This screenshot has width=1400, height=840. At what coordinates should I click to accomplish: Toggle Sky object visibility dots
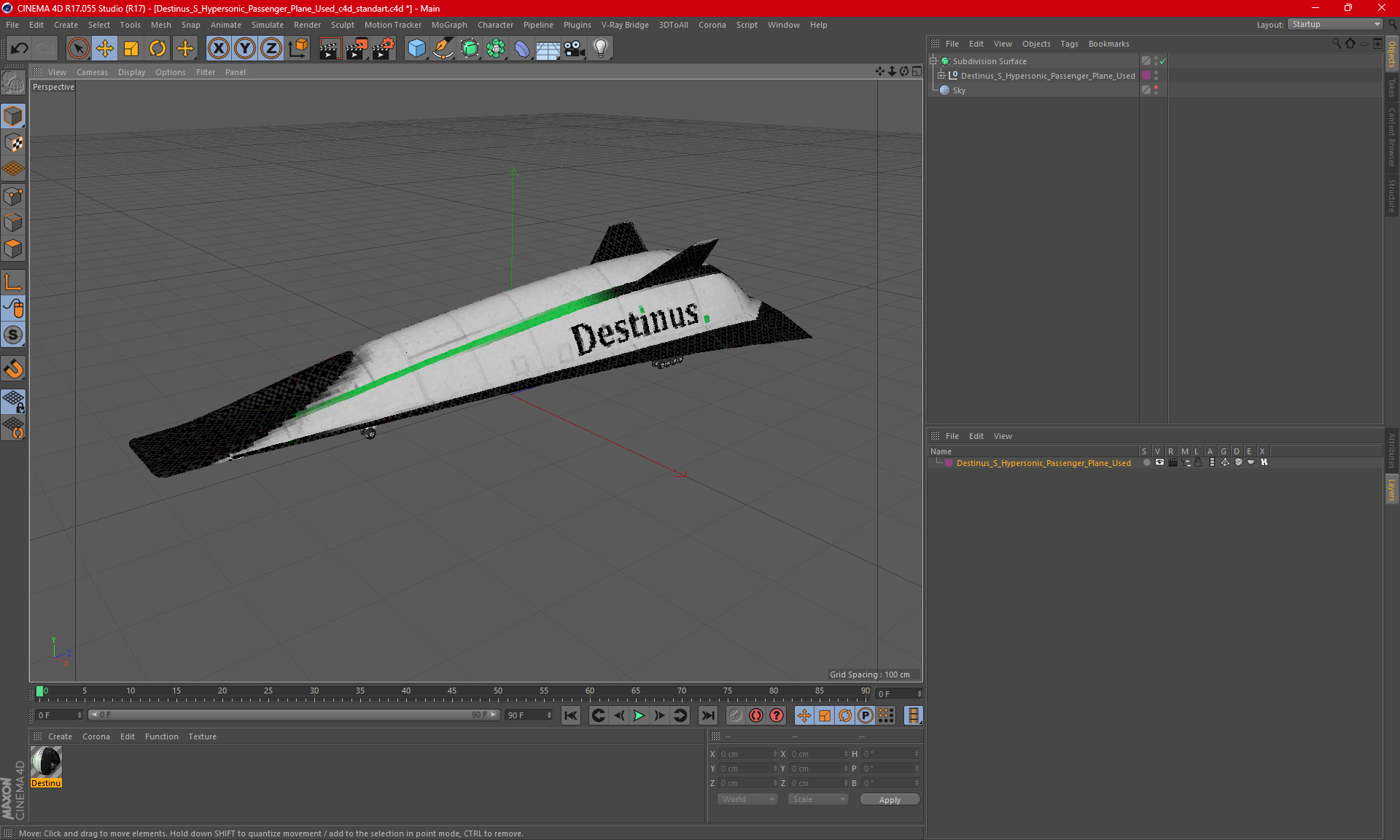pyautogui.click(x=1156, y=90)
